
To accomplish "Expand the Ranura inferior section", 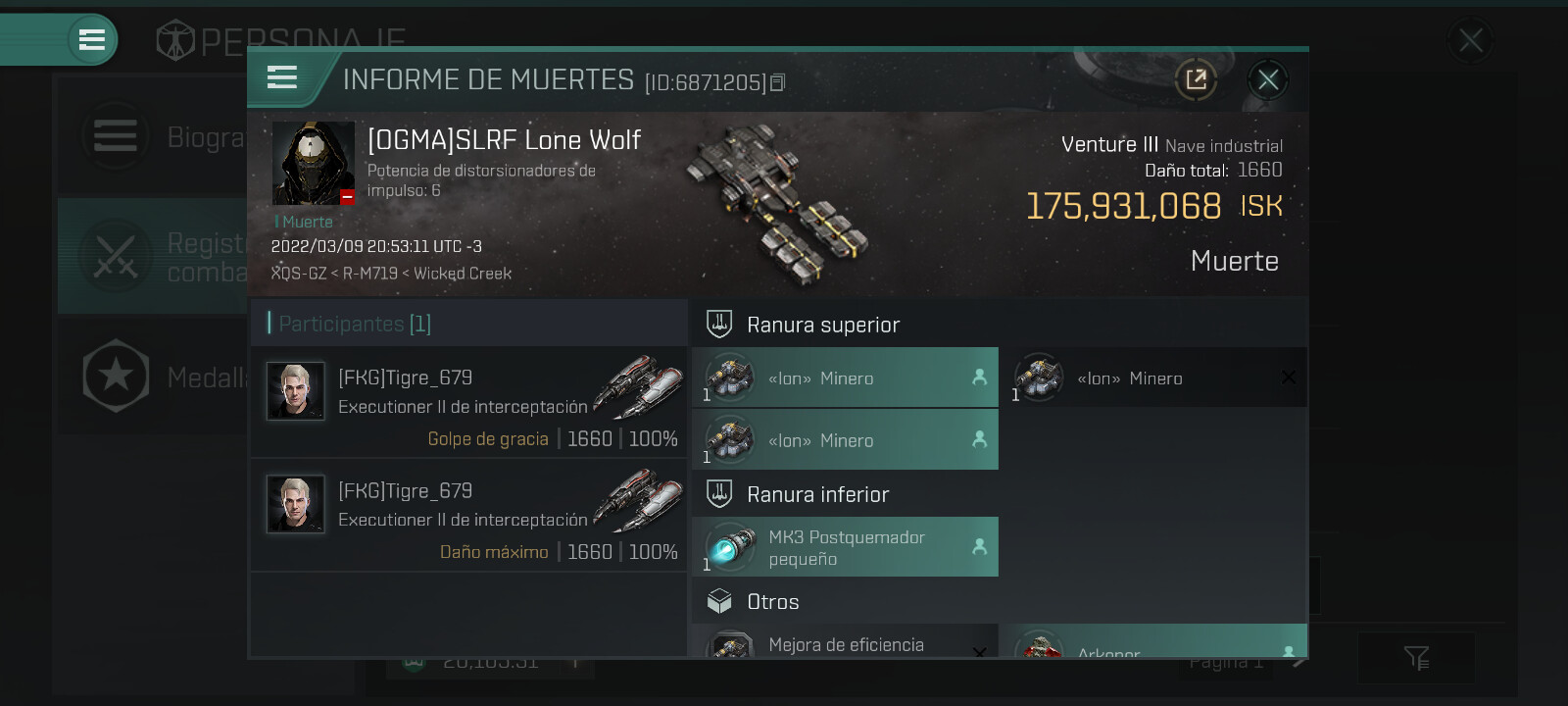I will click(x=1000, y=494).
